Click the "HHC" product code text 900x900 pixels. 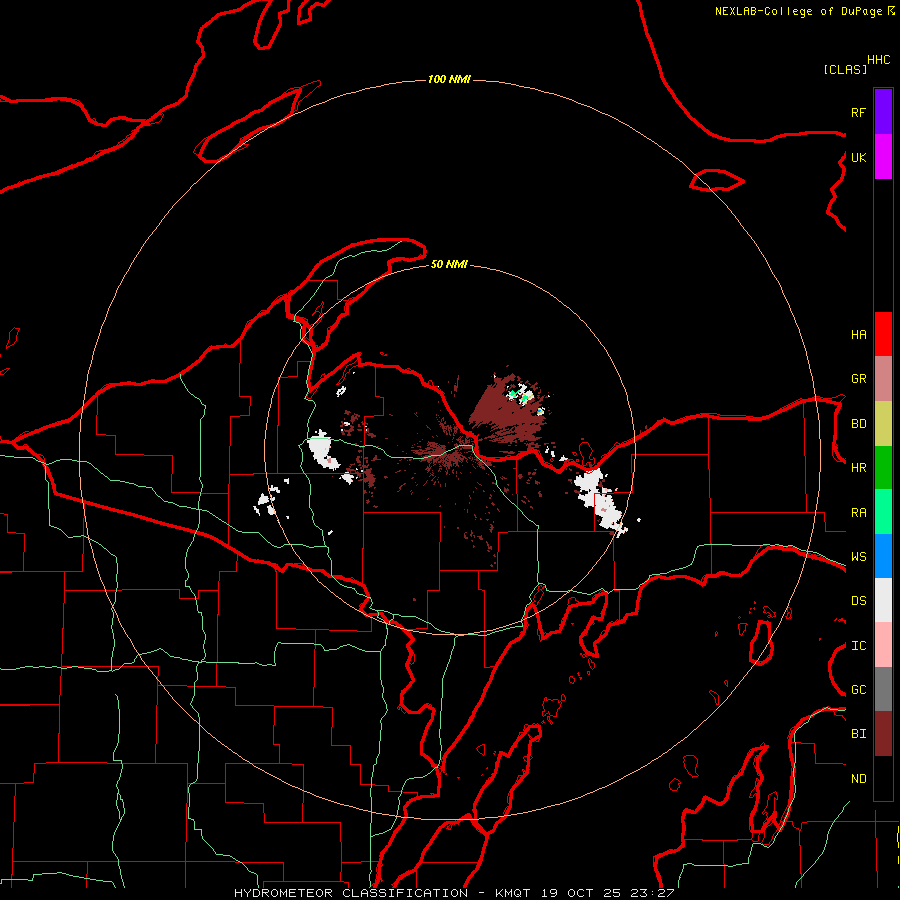[x=878, y=60]
